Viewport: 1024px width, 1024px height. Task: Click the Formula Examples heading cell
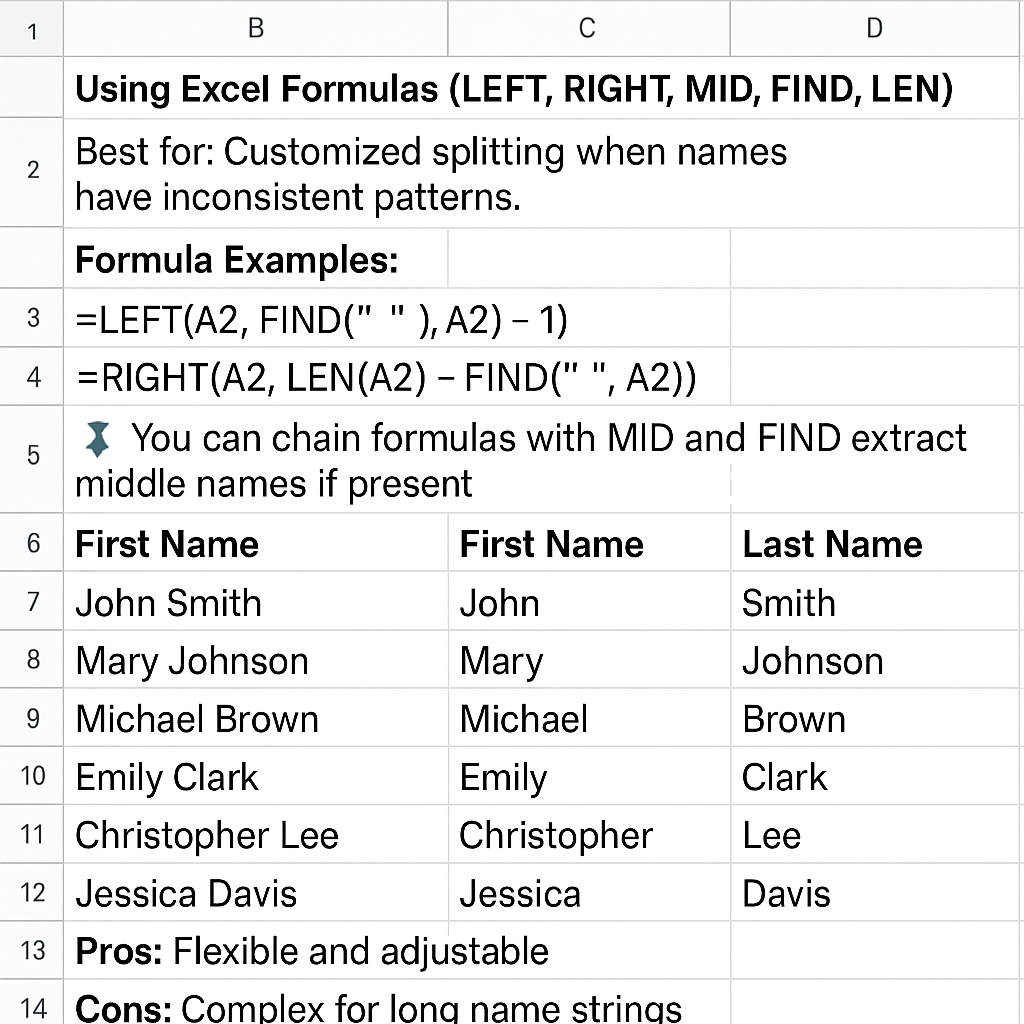pos(256,259)
